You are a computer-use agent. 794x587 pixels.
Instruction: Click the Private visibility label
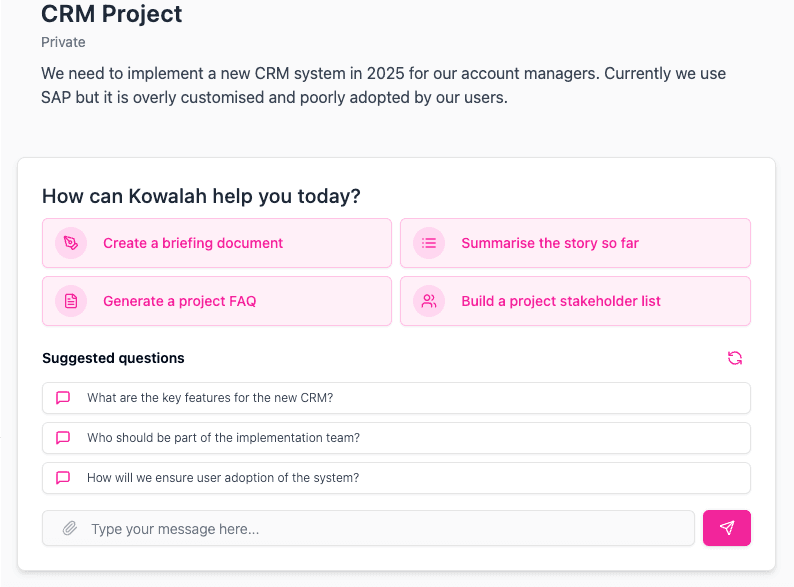(x=63, y=42)
